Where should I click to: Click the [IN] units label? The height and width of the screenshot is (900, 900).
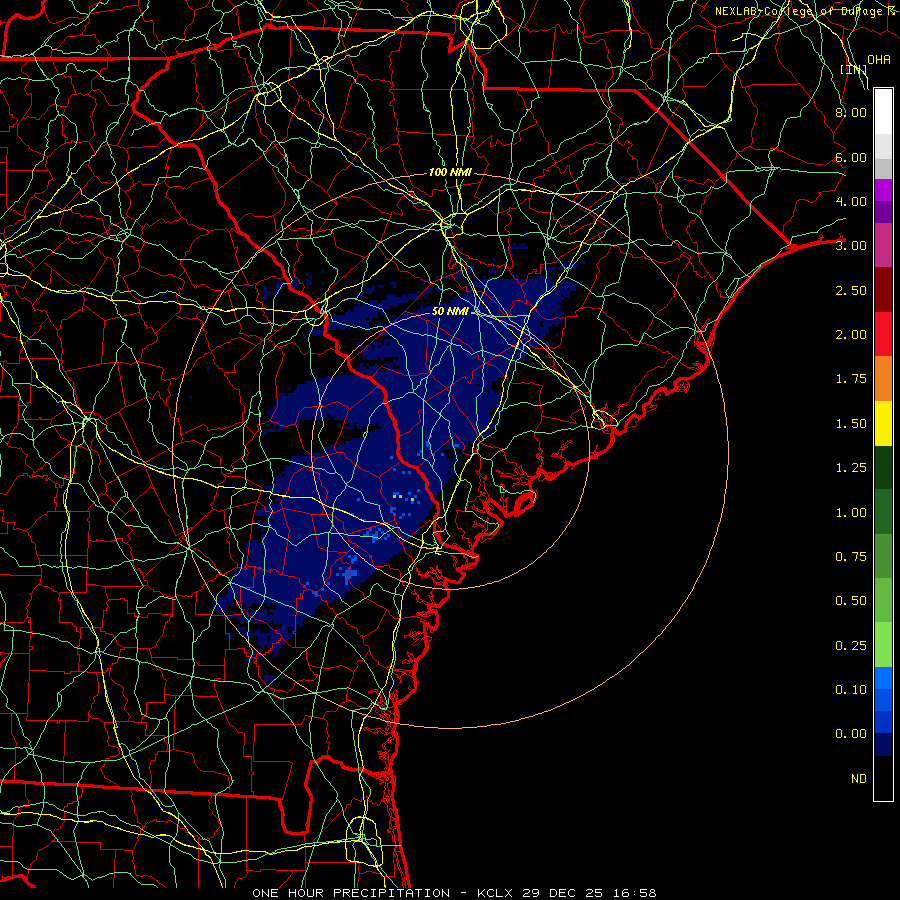coord(854,69)
